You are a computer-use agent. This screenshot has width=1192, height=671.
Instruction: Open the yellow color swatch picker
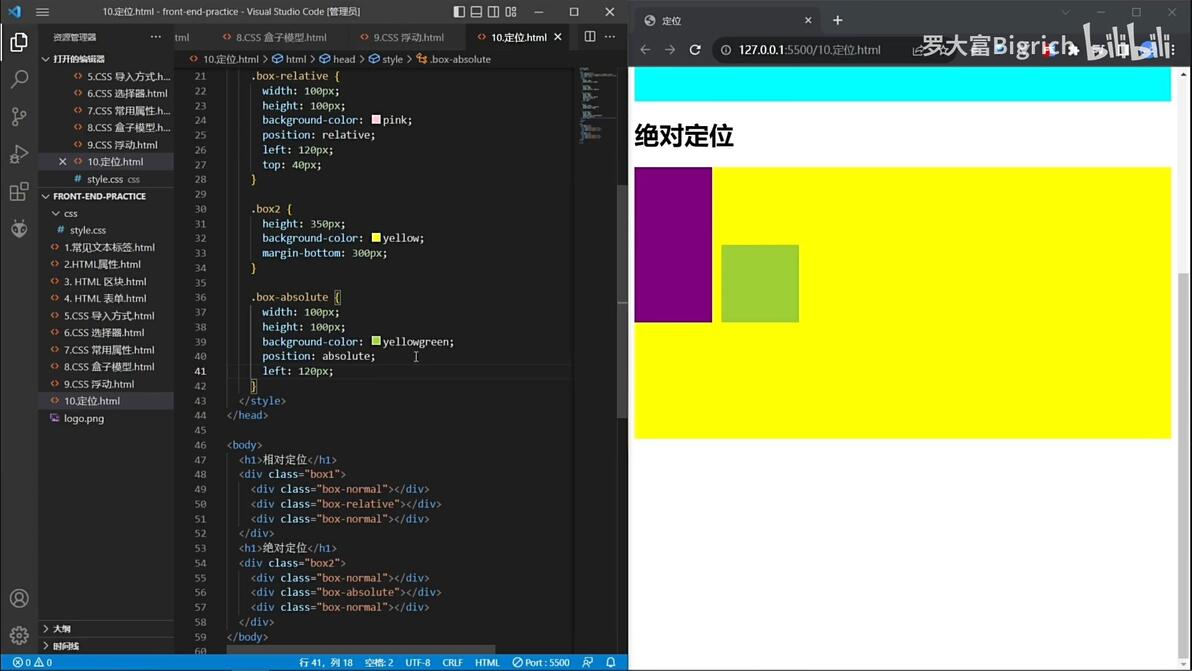tap(376, 238)
